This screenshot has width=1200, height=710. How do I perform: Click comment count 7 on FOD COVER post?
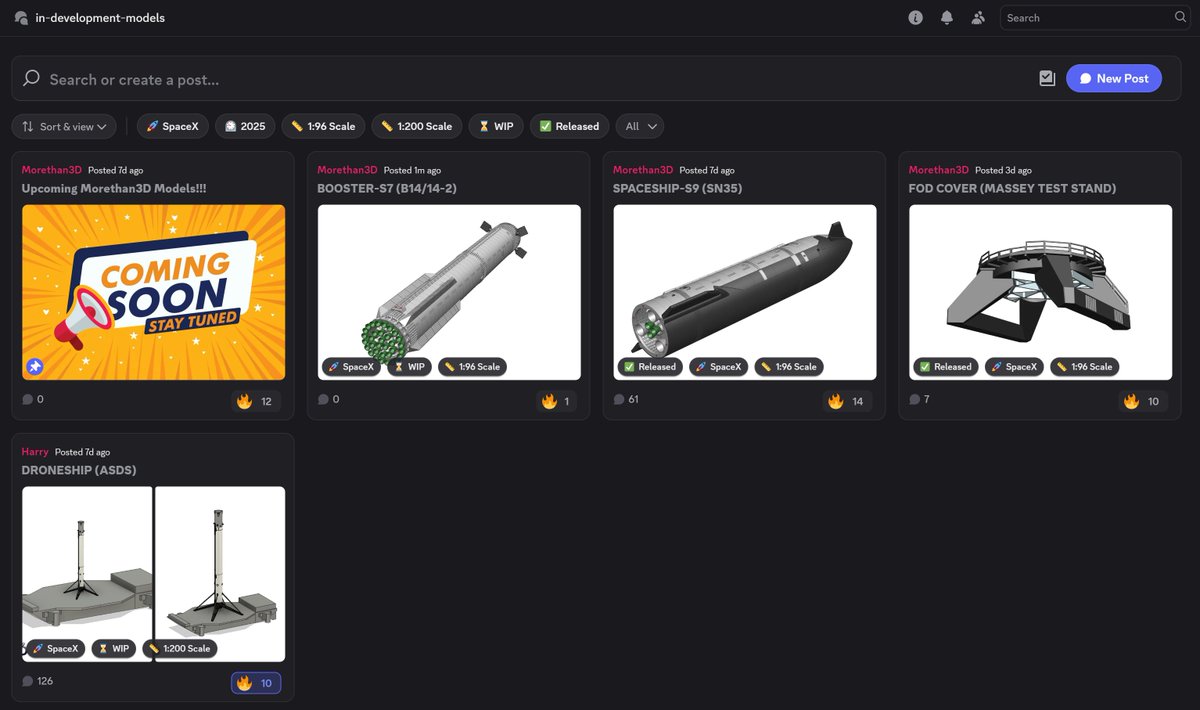point(926,399)
